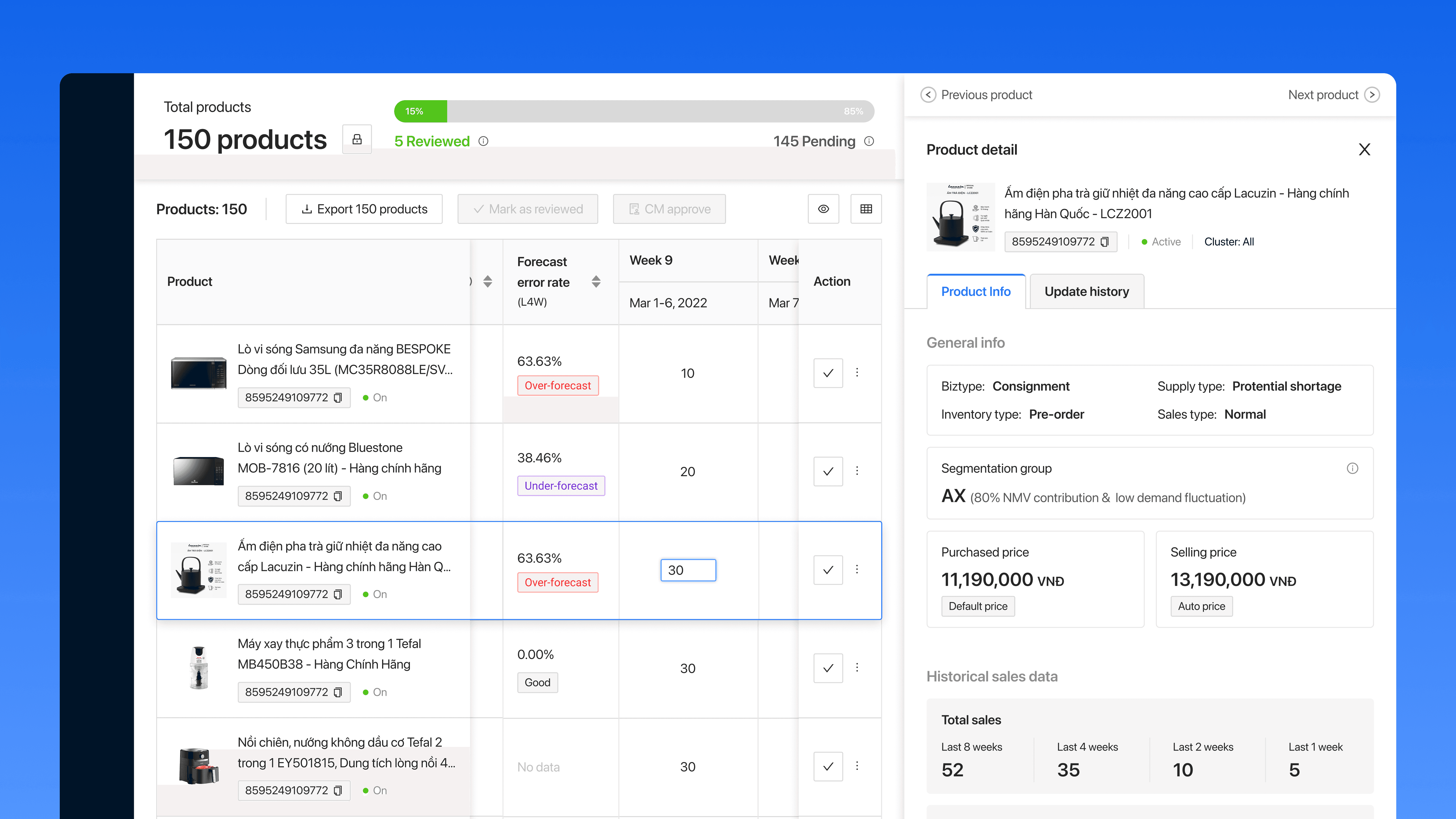Viewport: 1456px width, 819px height.
Task: Click the Under-forecast tag on Bluestone row
Action: (561, 486)
